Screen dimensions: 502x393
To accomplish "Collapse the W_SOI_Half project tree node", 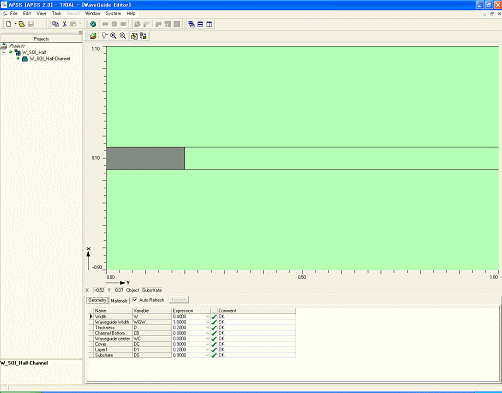I will 4,52.
